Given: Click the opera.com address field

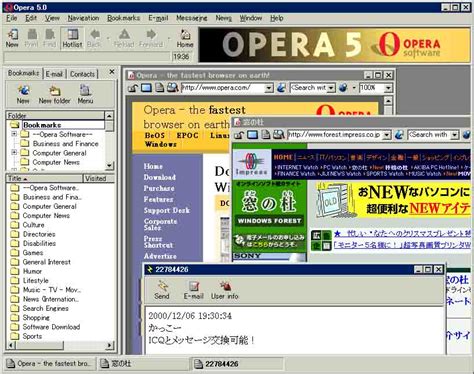Looking at the screenshot, I should coord(223,88).
